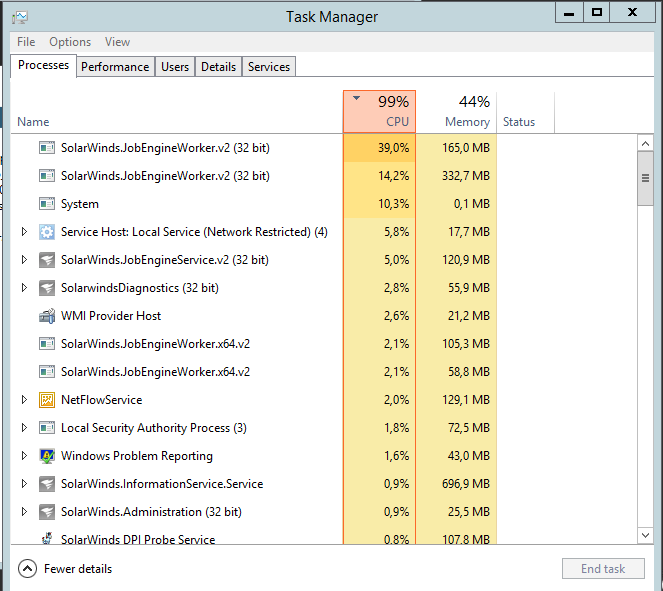This screenshot has height=591, width=663.
Task: Click the Service Host gear icon
Action: point(47,232)
